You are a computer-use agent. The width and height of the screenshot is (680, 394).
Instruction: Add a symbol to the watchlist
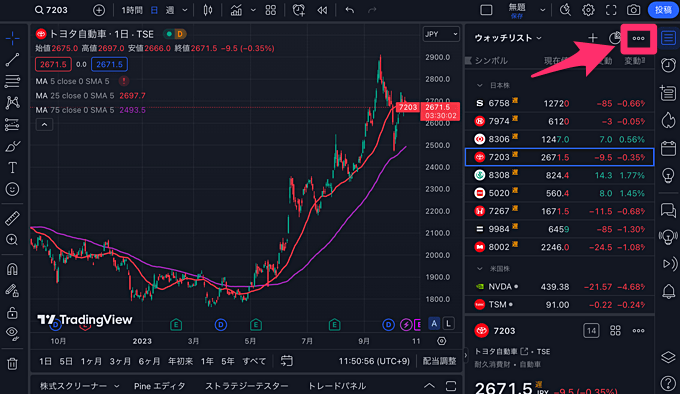coord(592,38)
